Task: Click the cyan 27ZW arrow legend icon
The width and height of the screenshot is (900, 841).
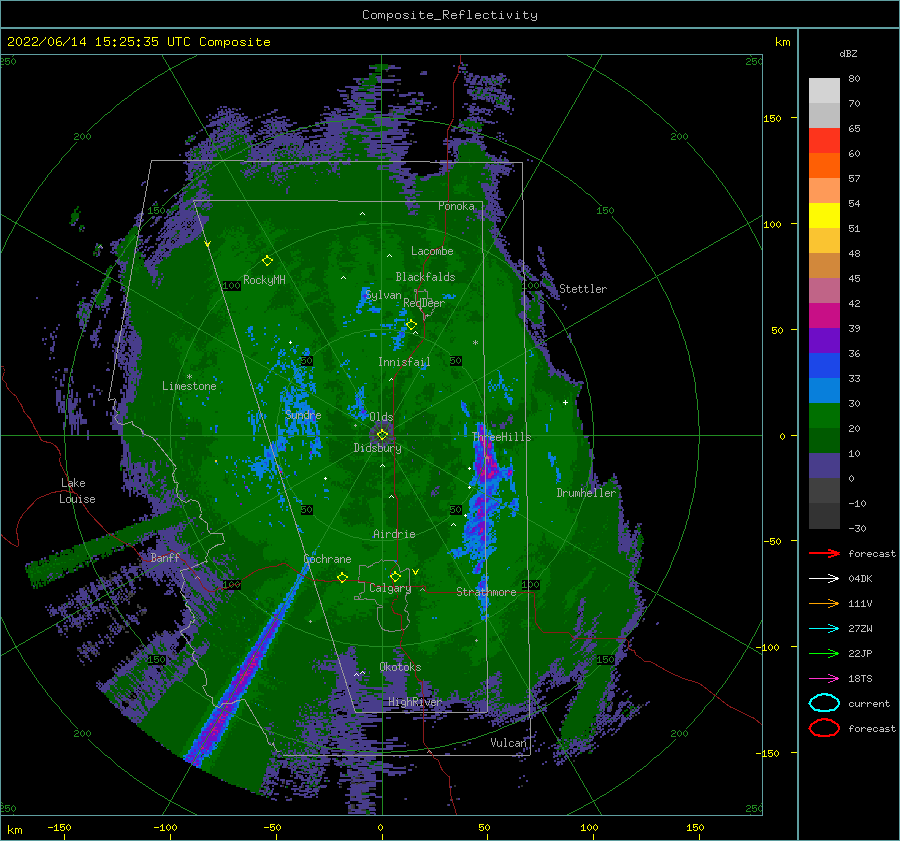Action: (824, 629)
